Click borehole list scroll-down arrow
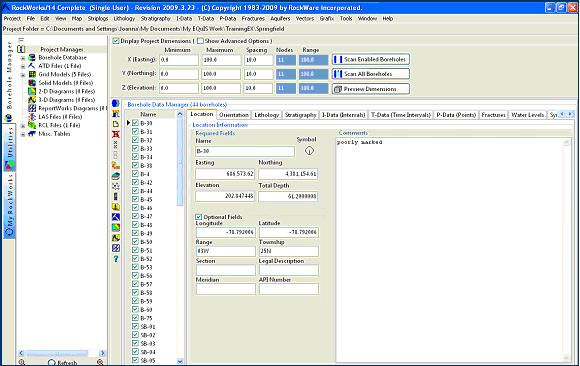The image size is (580, 366). (x=180, y=361)
